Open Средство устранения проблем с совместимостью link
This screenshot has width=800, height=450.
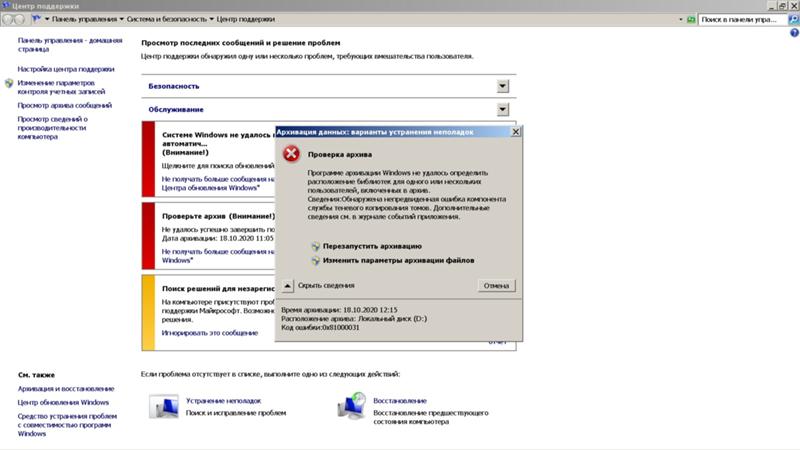click(x=67, y=425)
